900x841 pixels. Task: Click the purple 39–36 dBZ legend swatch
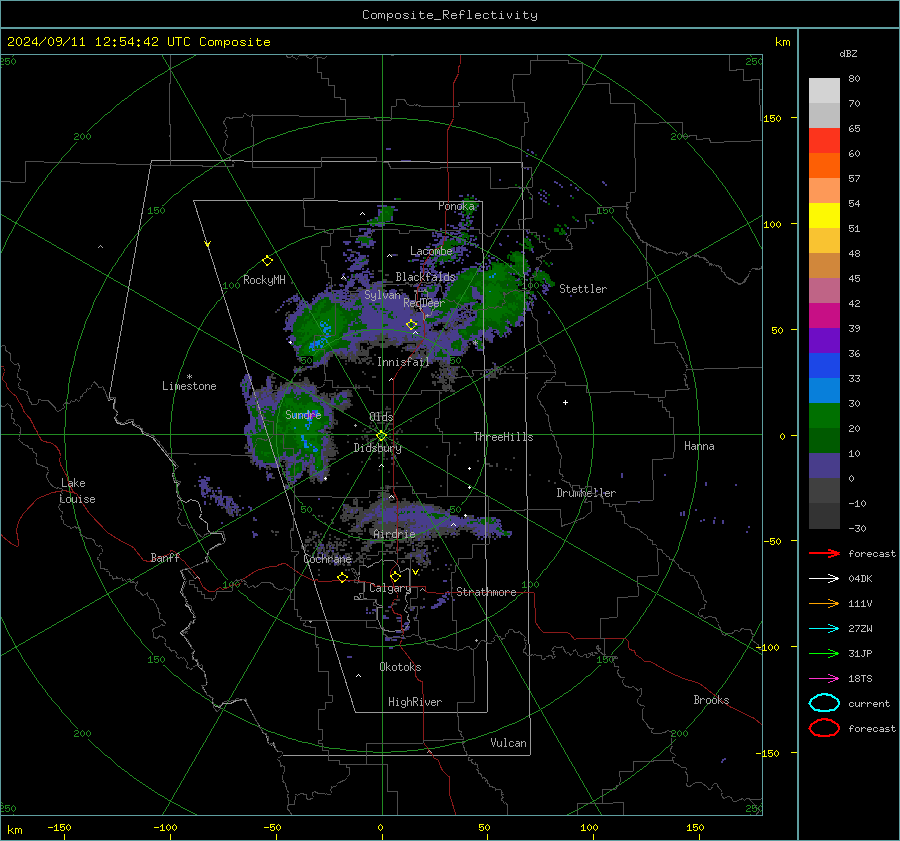pos(824,340)
